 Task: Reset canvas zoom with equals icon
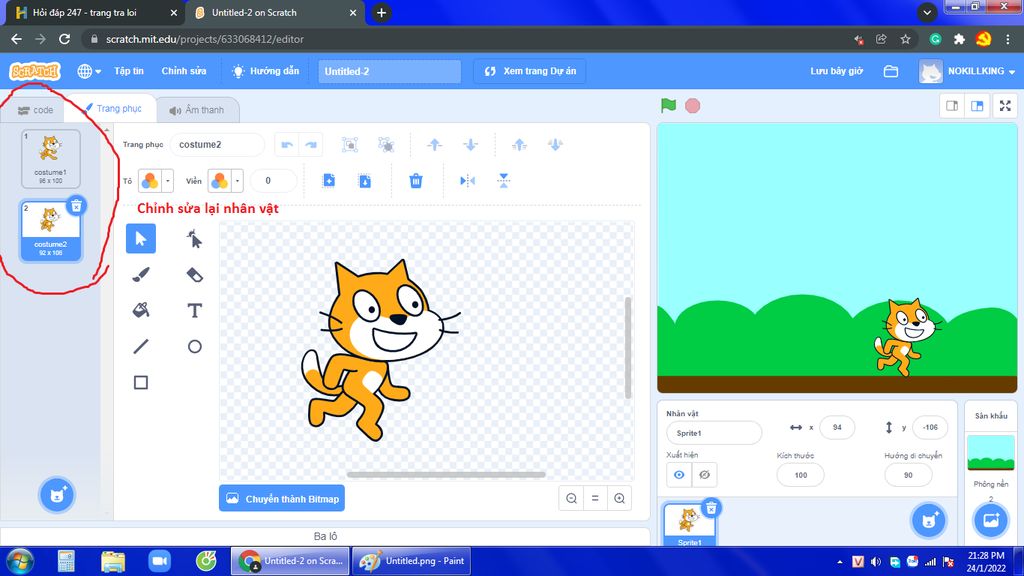(x=595, y=498)
